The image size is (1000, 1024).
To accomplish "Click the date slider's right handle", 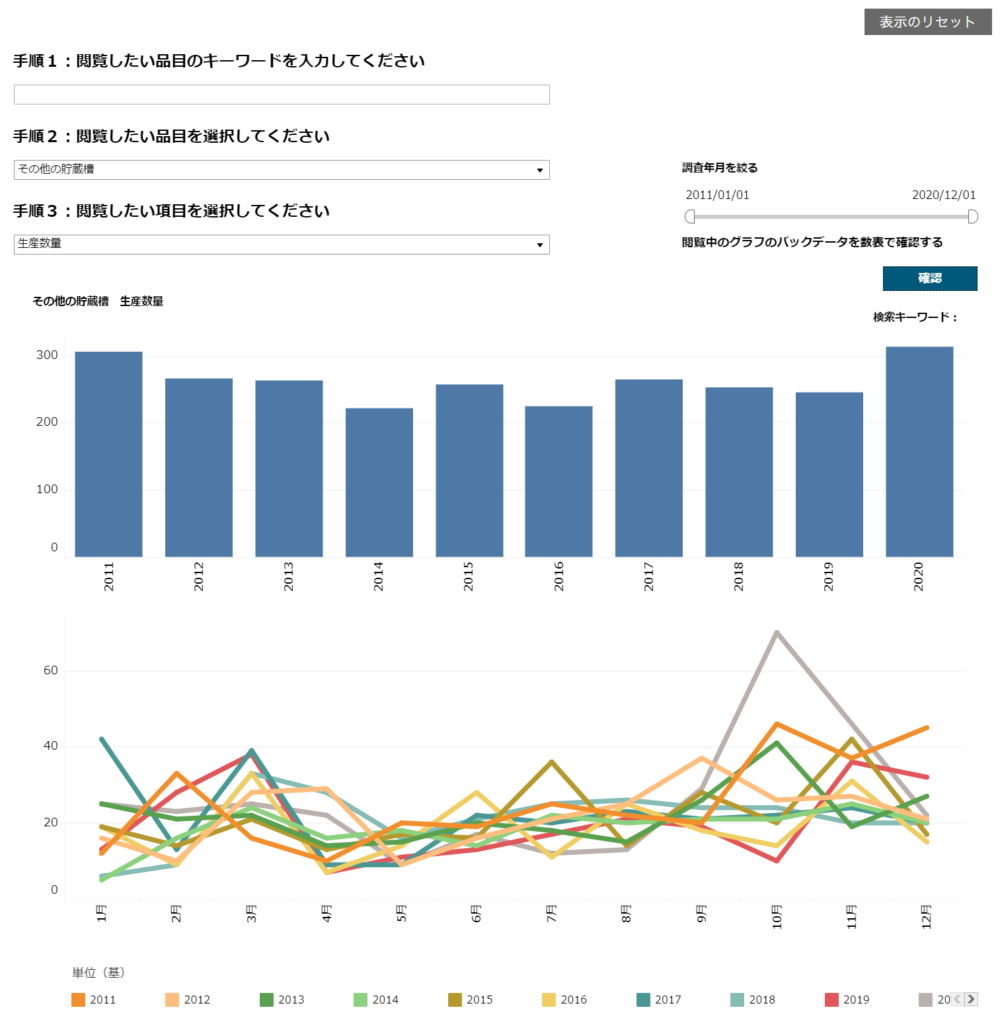I will [973, 216].
